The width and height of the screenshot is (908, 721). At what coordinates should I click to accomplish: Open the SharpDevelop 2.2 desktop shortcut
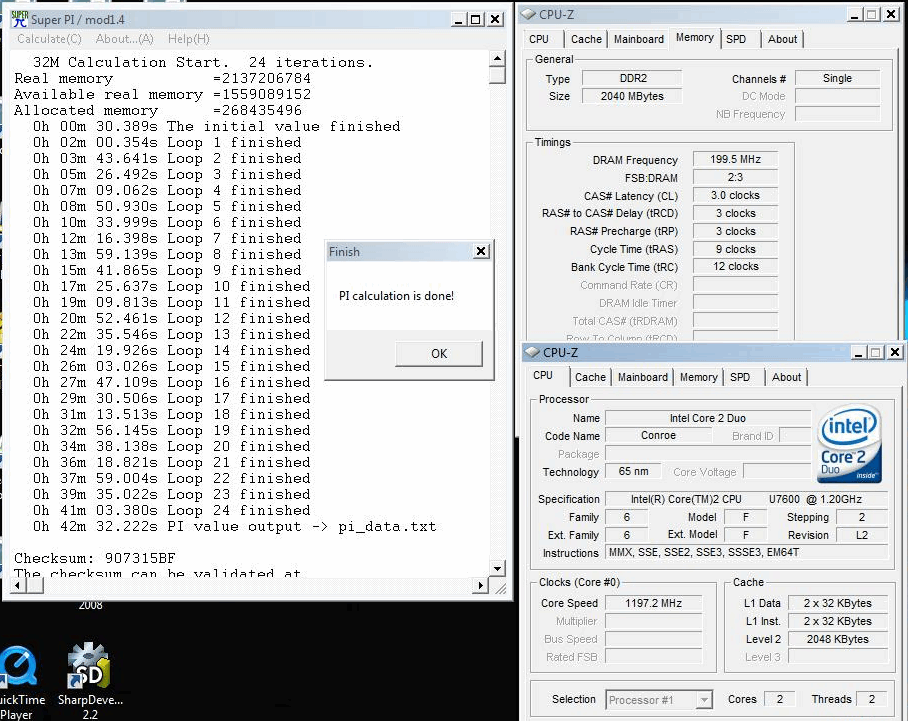tap(89, 682)
